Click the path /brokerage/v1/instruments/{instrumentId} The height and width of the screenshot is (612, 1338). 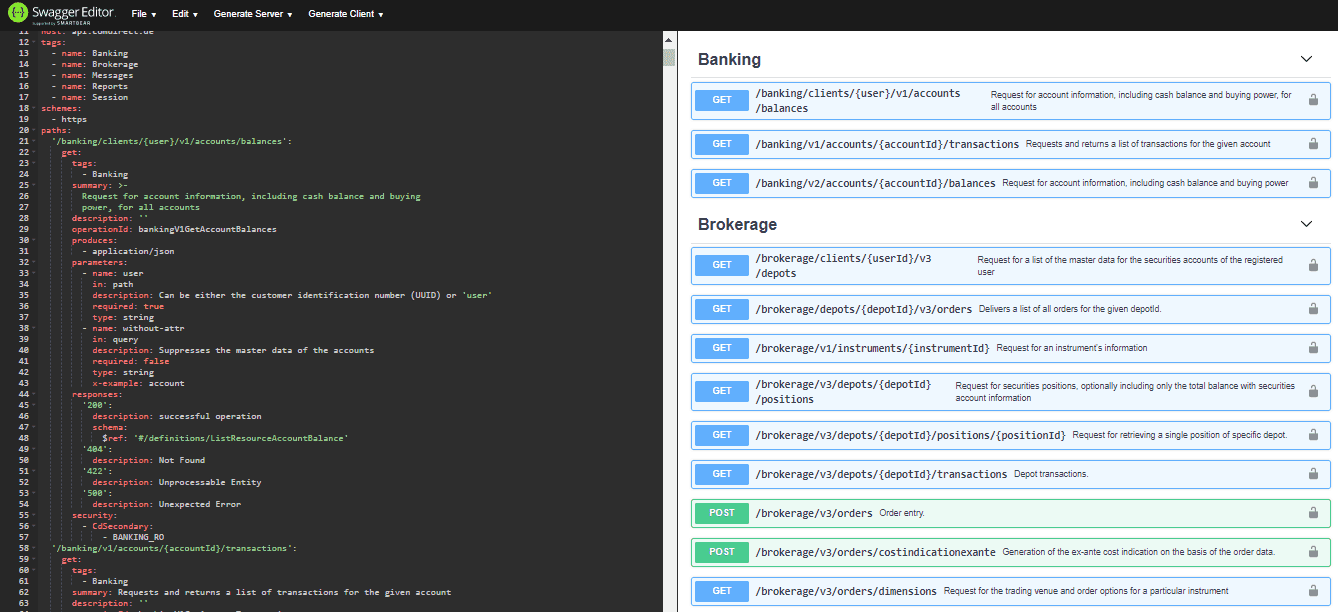point(873,348)
